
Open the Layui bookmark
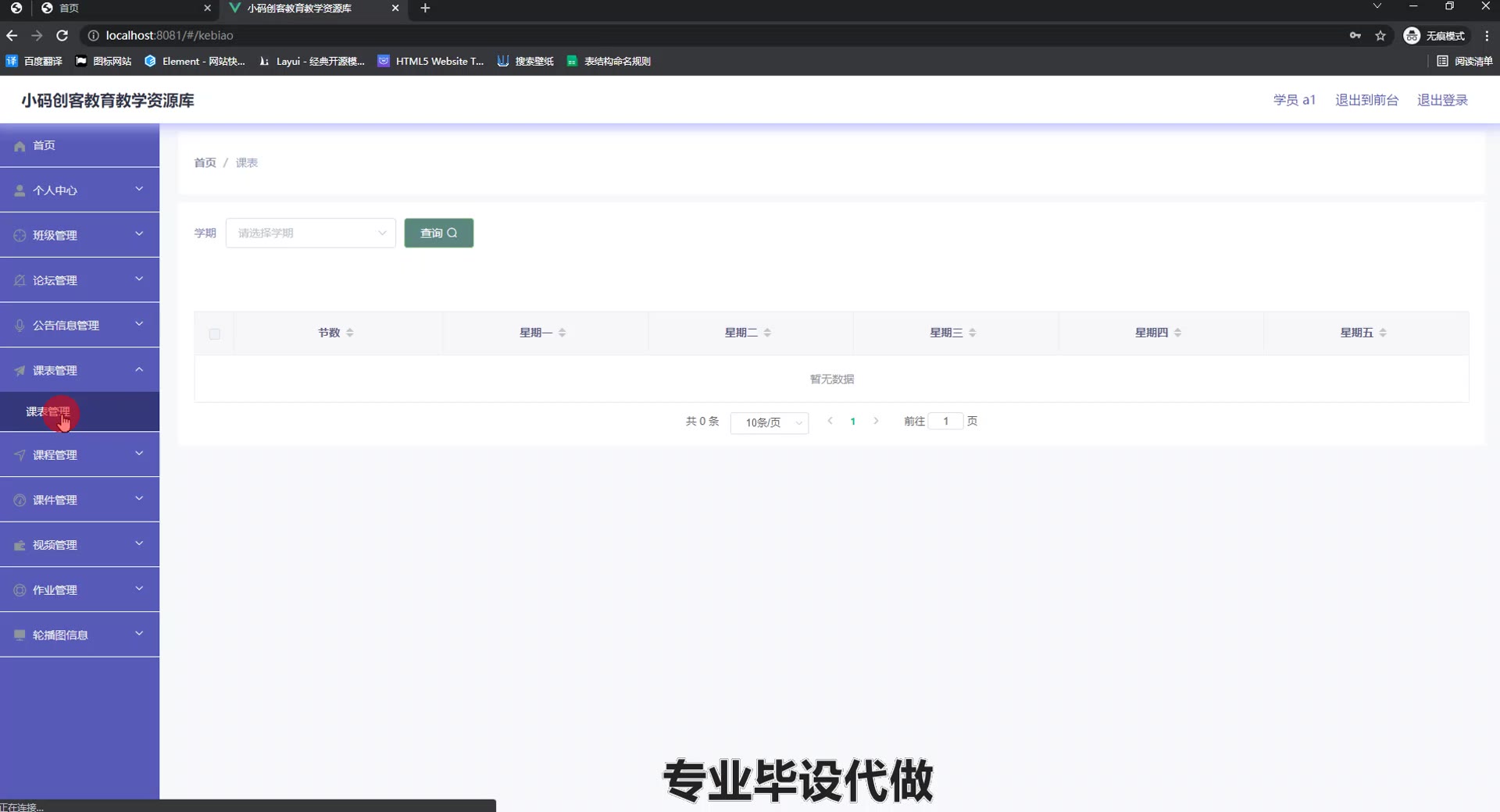click(312, 61)
